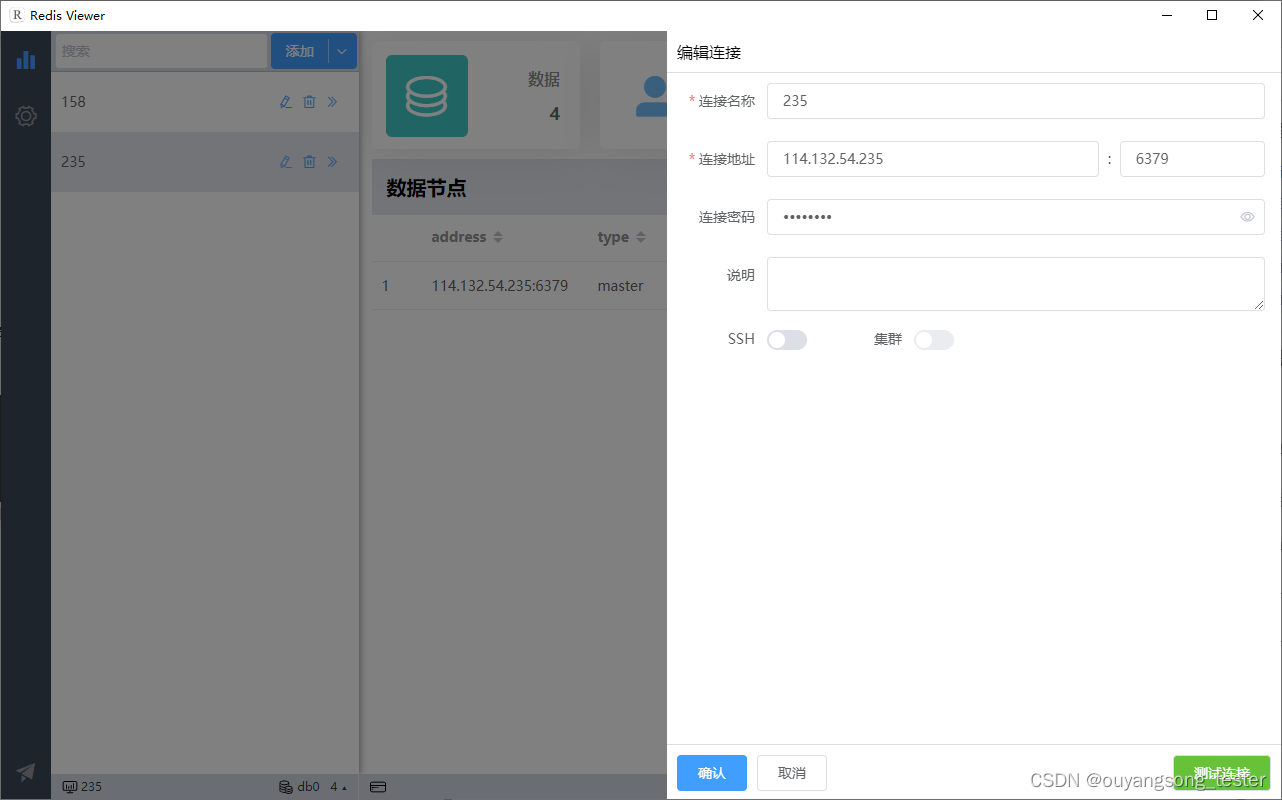Minimize the Redis Viewer window
The height and width of the screenshot is (800, 1282).
[1166, 15]
